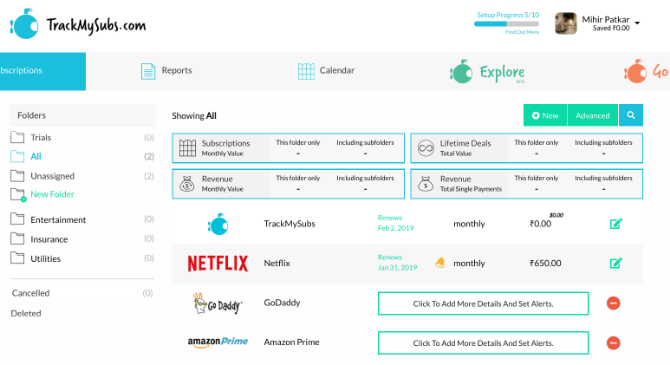Open the Calendar tab
Viewport: 670px width, 365px height.
point(326,71)
